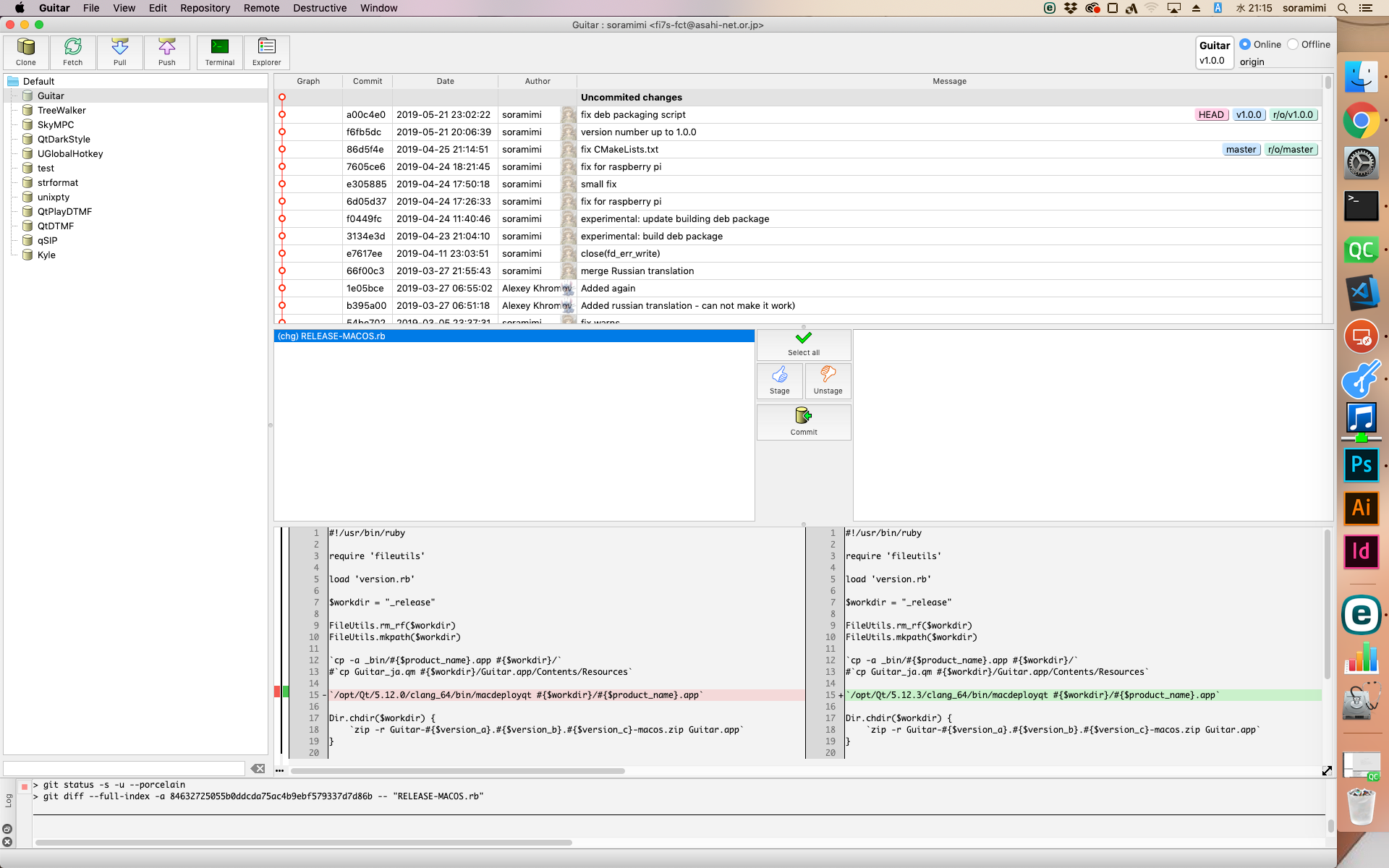Select the Online radio button
Viewport: 1389px width, 868px height.
[x=1245, y=44]
